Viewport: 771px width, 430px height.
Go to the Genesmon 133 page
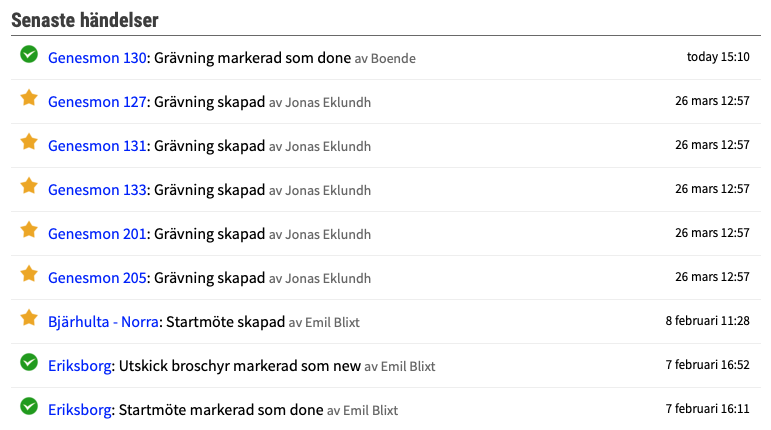(97, 190)
